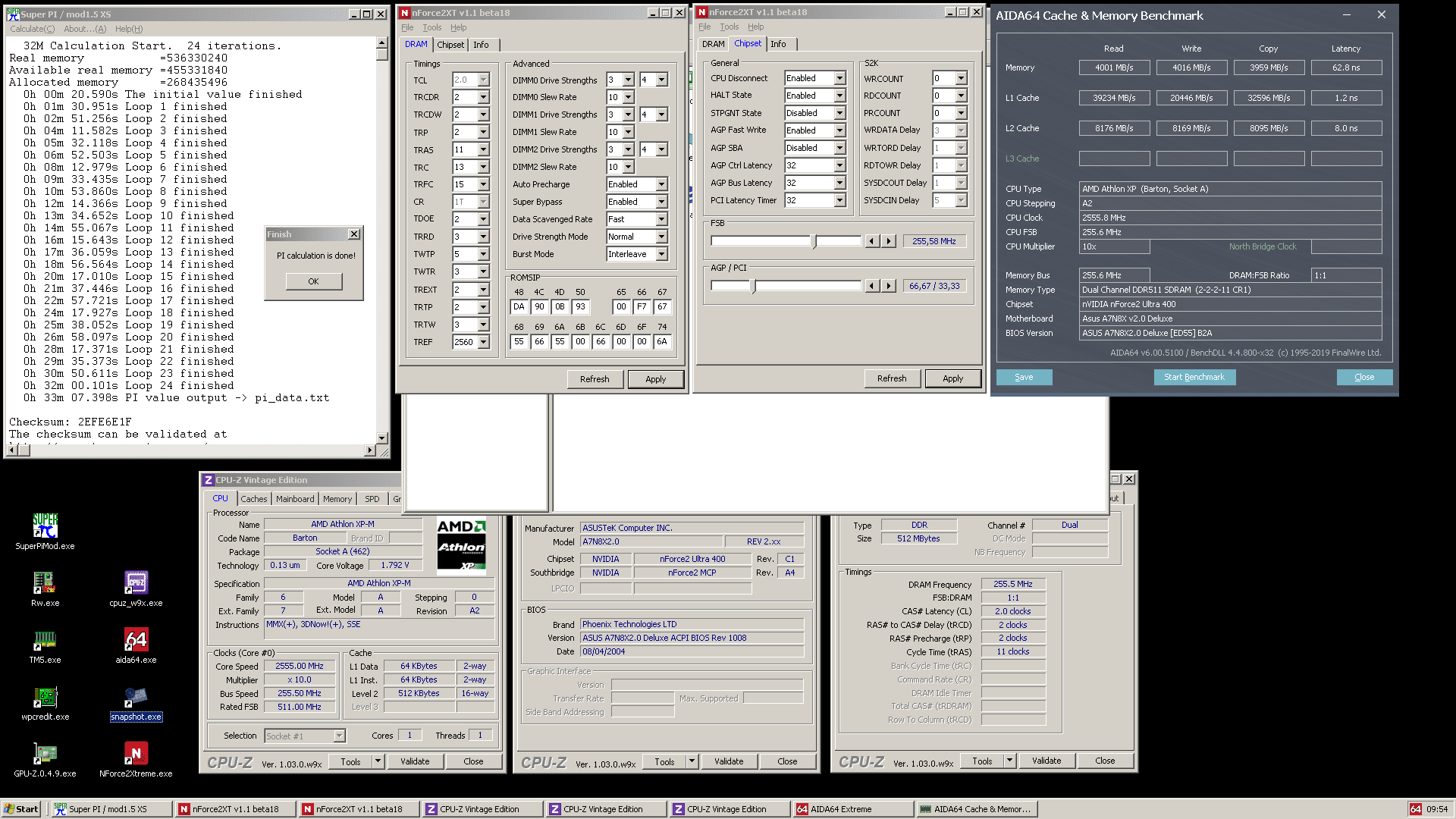Click Close button in AIDA64 benchmark
1456x819 pixels.
click(1364, 377)
